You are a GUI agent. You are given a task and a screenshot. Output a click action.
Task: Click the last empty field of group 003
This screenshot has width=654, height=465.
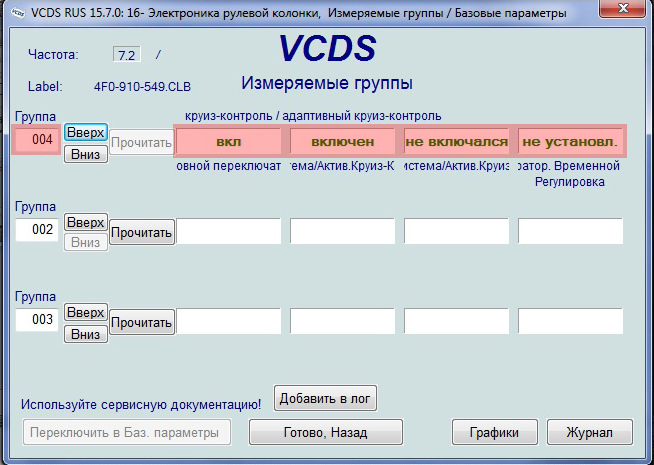click(x=570, y=321)
